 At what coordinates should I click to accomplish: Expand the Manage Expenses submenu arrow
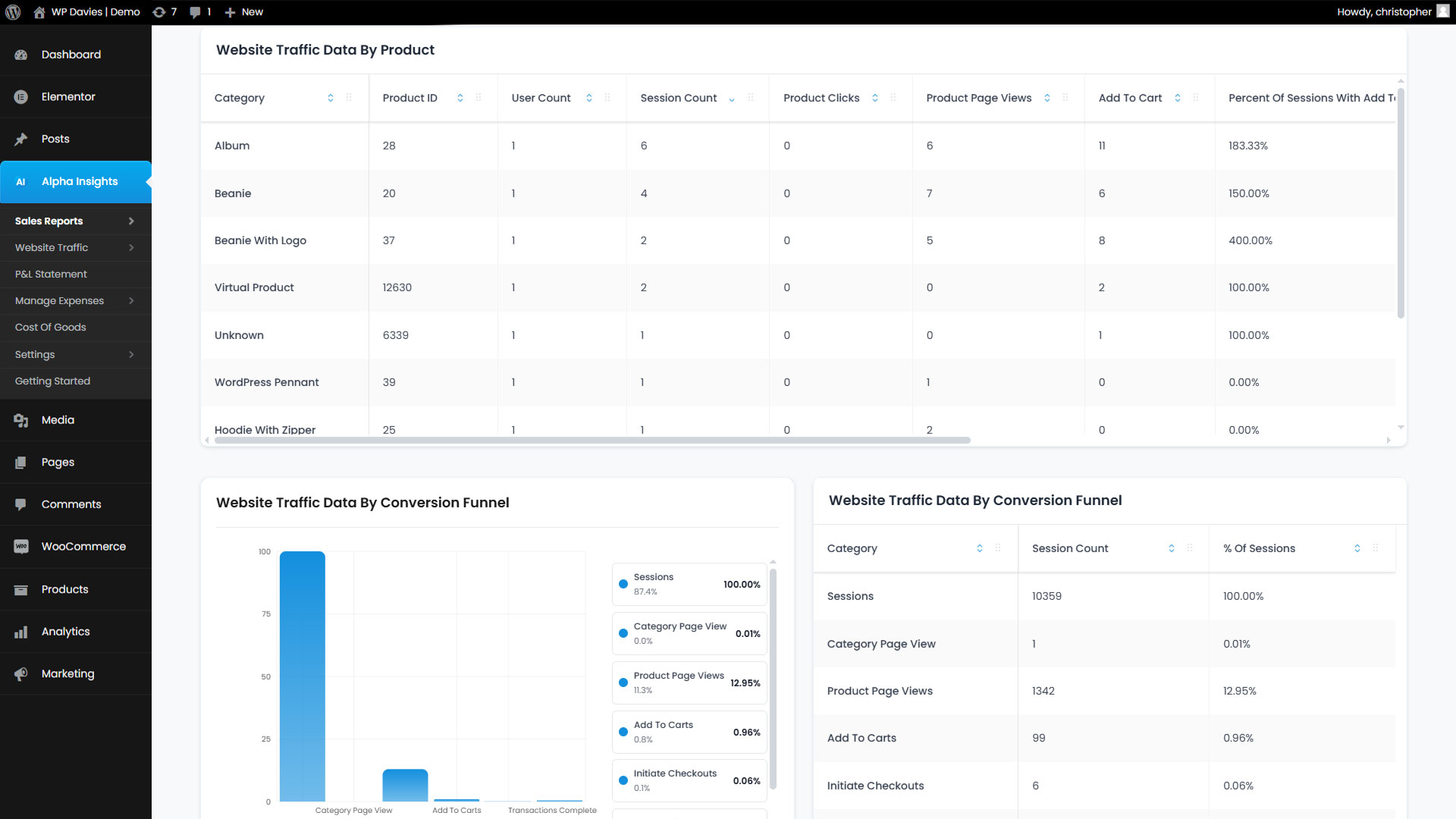[131, 301]
